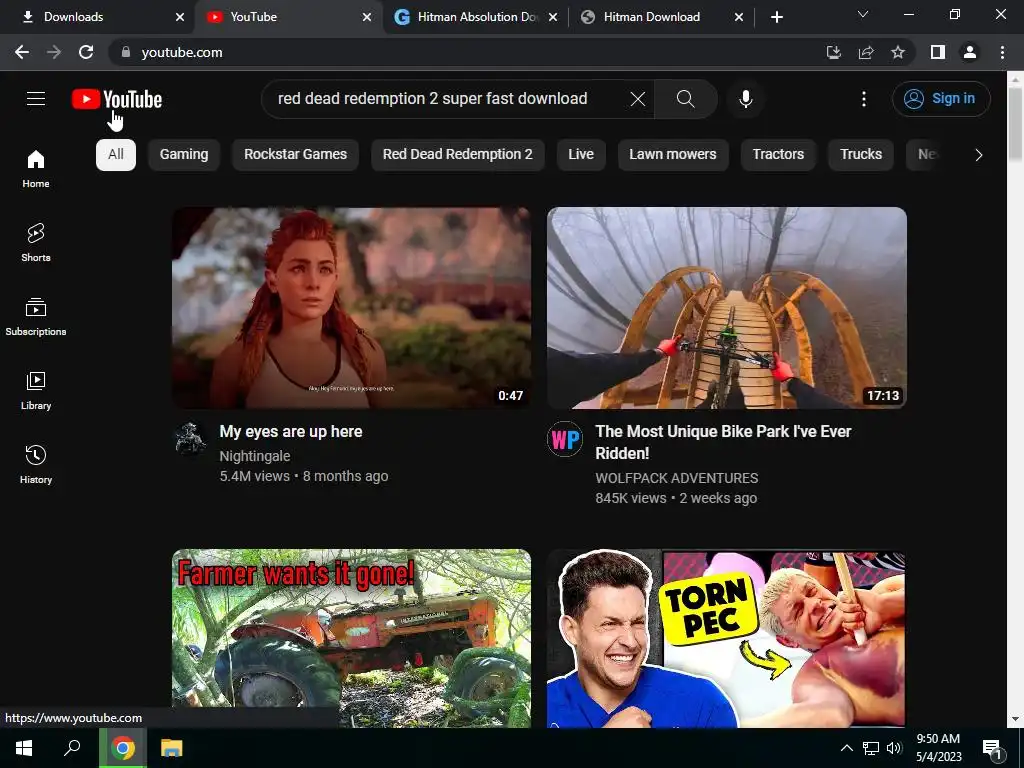Play the bike park video thumbnail
The width and height of the screenshot is (1024, 768).
[726, 308]
